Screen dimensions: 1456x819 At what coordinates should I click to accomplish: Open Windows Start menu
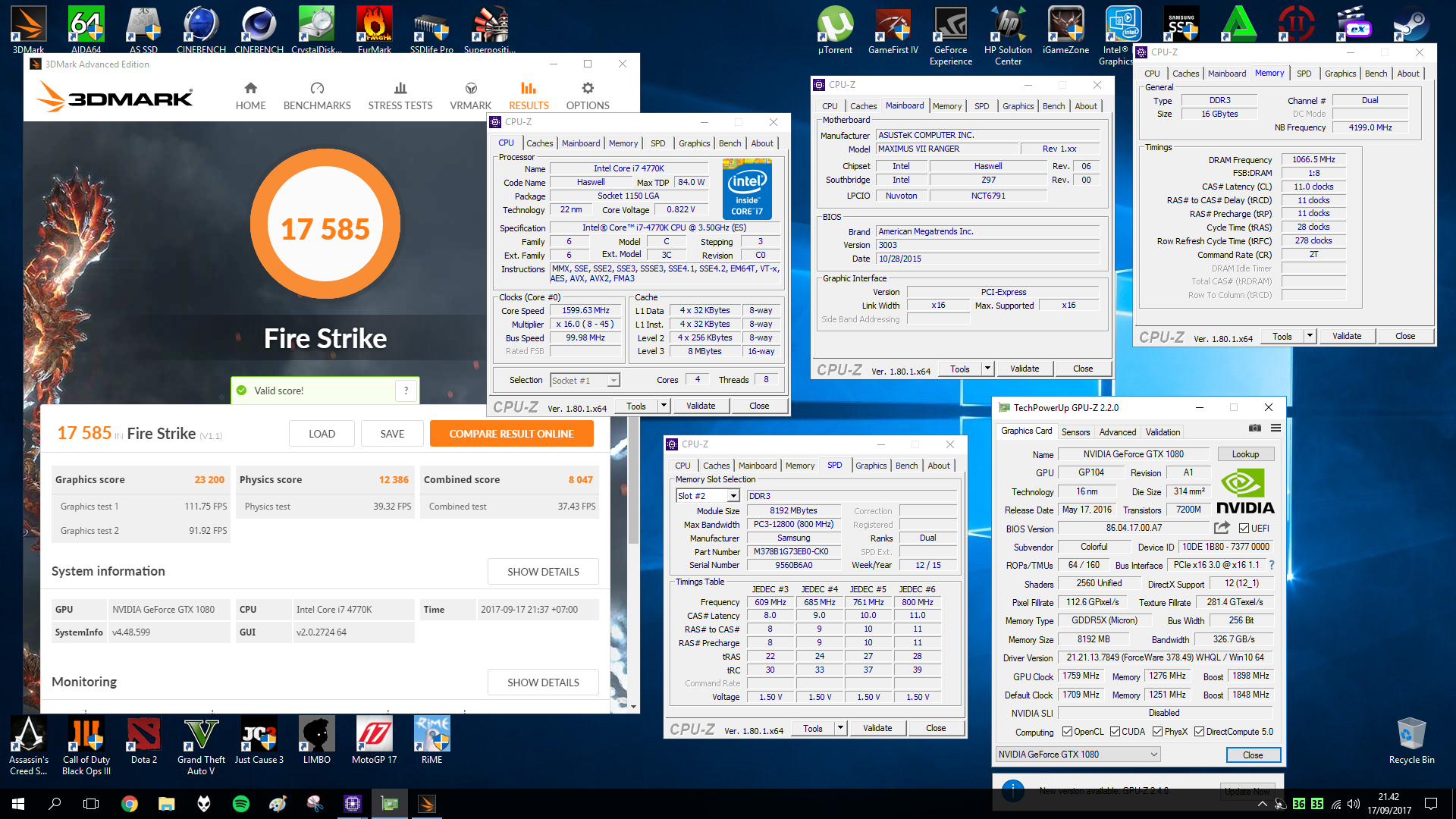pos(18,804)
